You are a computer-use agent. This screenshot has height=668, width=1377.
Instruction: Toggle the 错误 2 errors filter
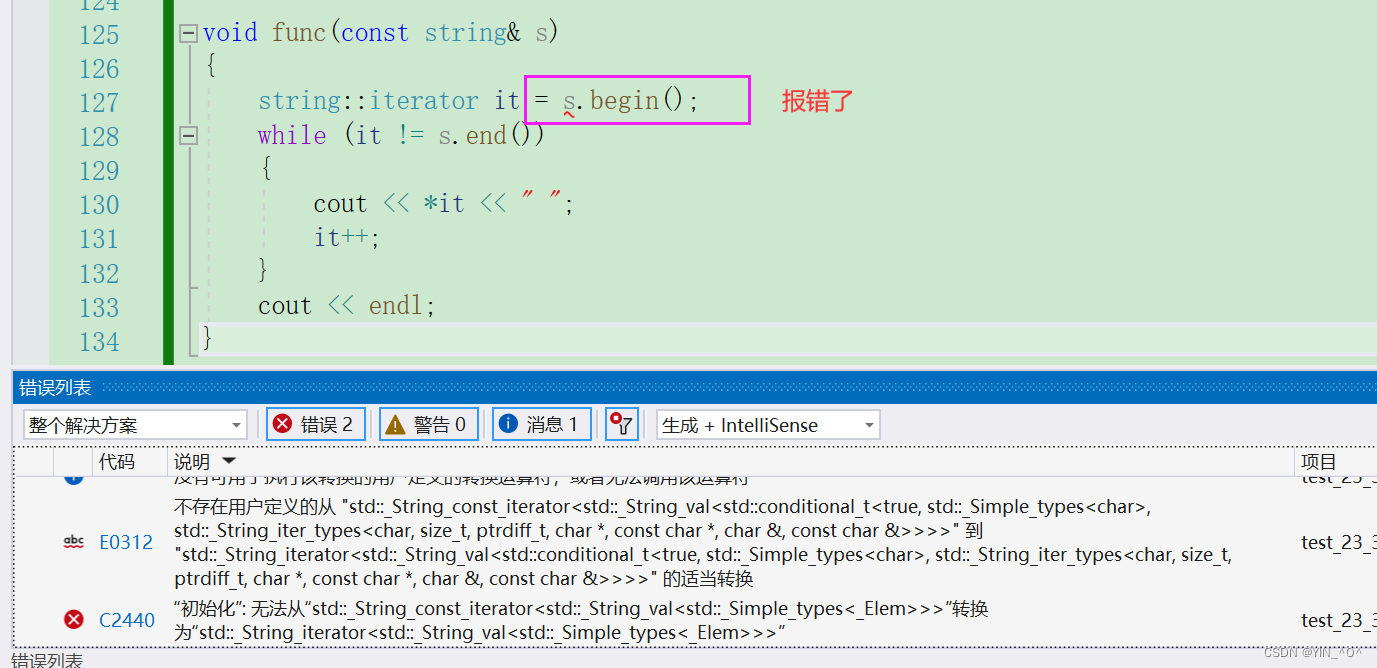tap(316, 424)
